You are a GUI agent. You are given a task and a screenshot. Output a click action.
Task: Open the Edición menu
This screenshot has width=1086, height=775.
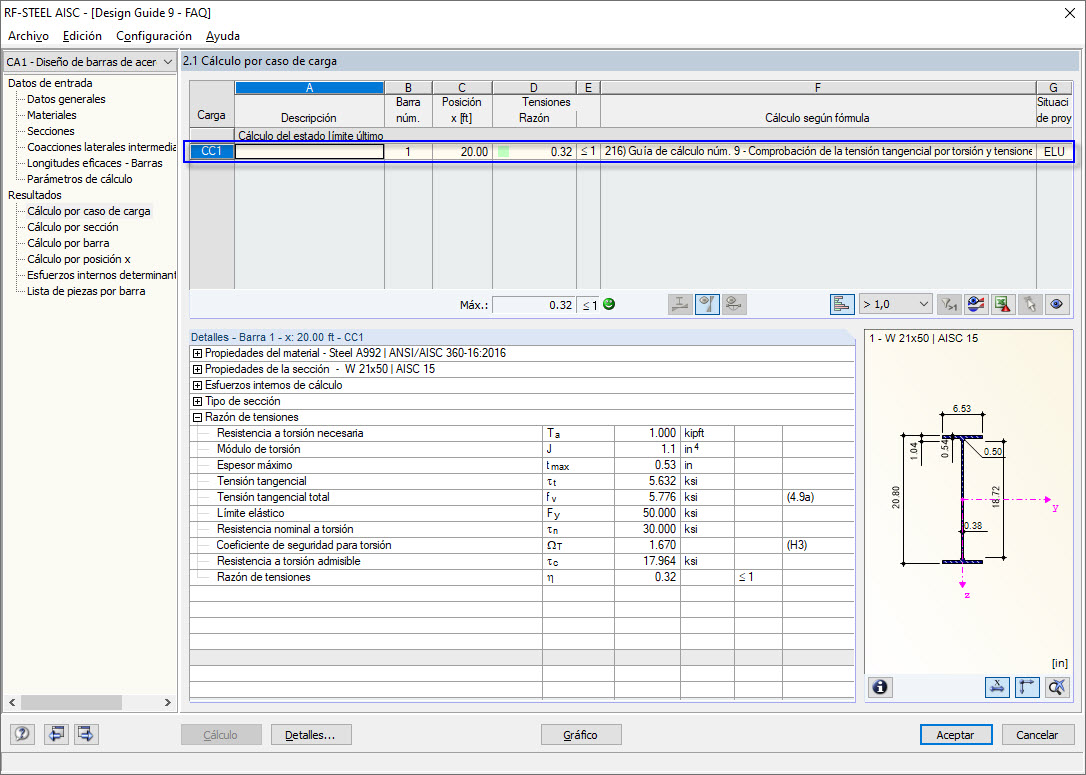point(82,36)
